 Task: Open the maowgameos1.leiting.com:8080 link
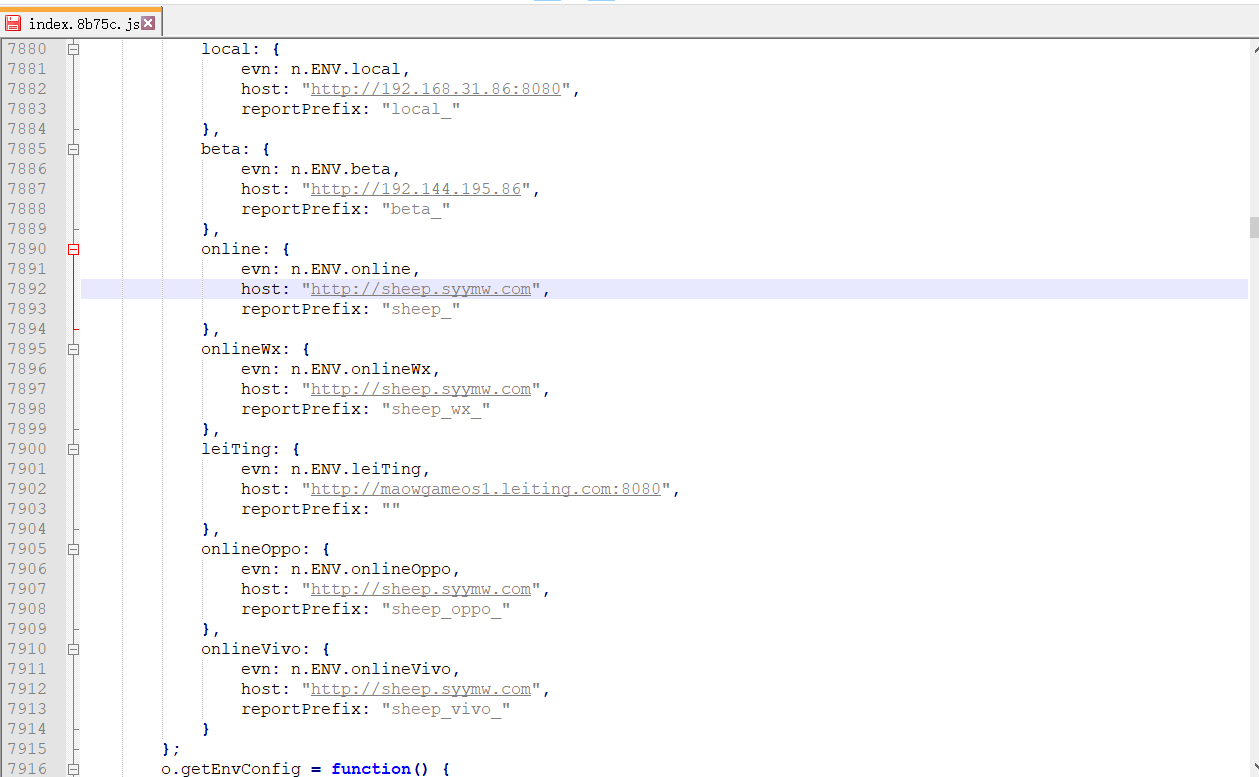tap(486, 489)
